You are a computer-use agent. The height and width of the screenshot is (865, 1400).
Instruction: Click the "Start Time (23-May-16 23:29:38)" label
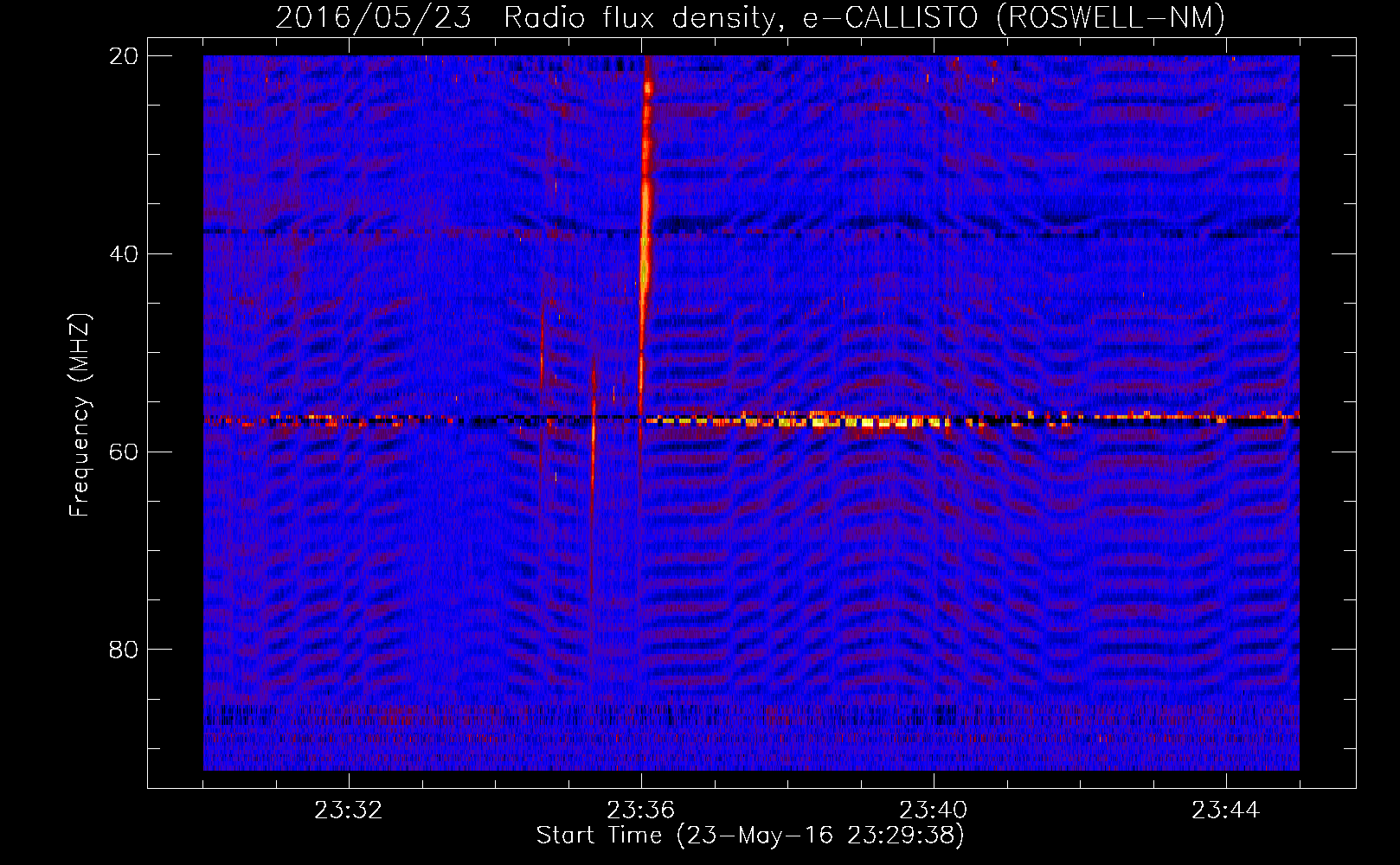pos(750,836)
